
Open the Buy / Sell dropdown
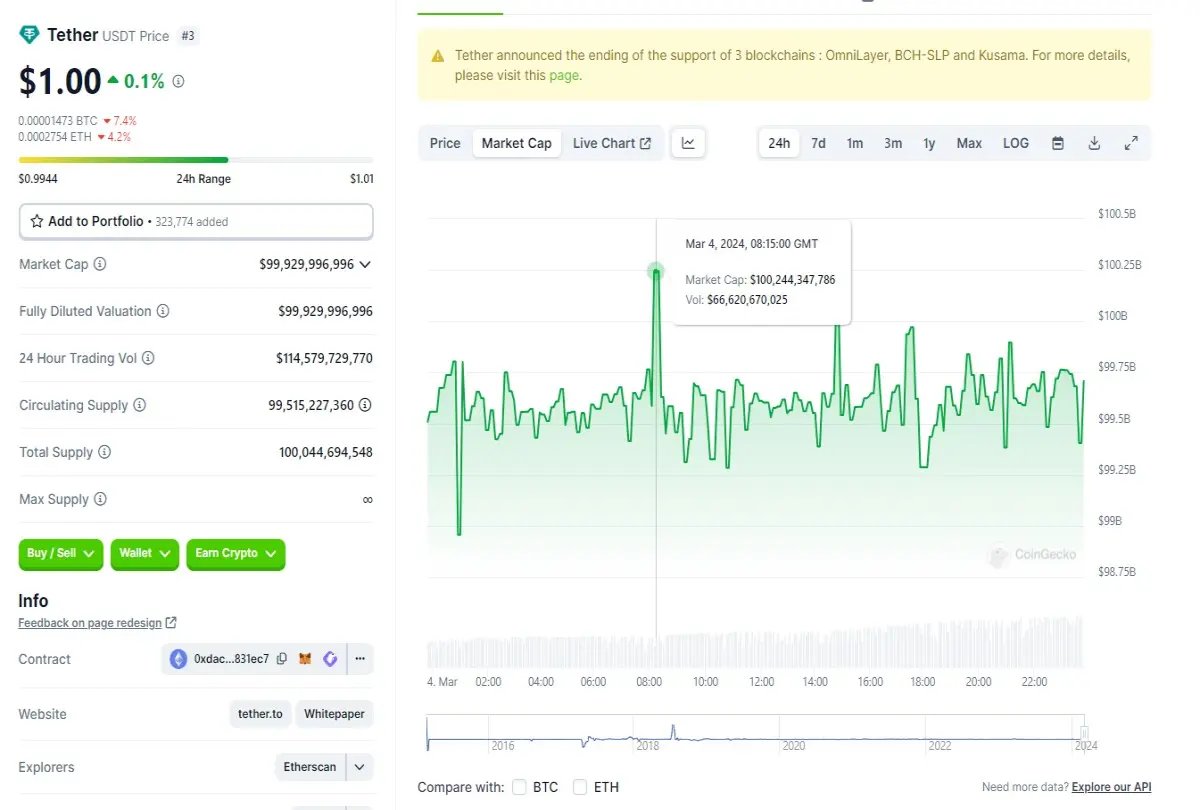point(61,553)
